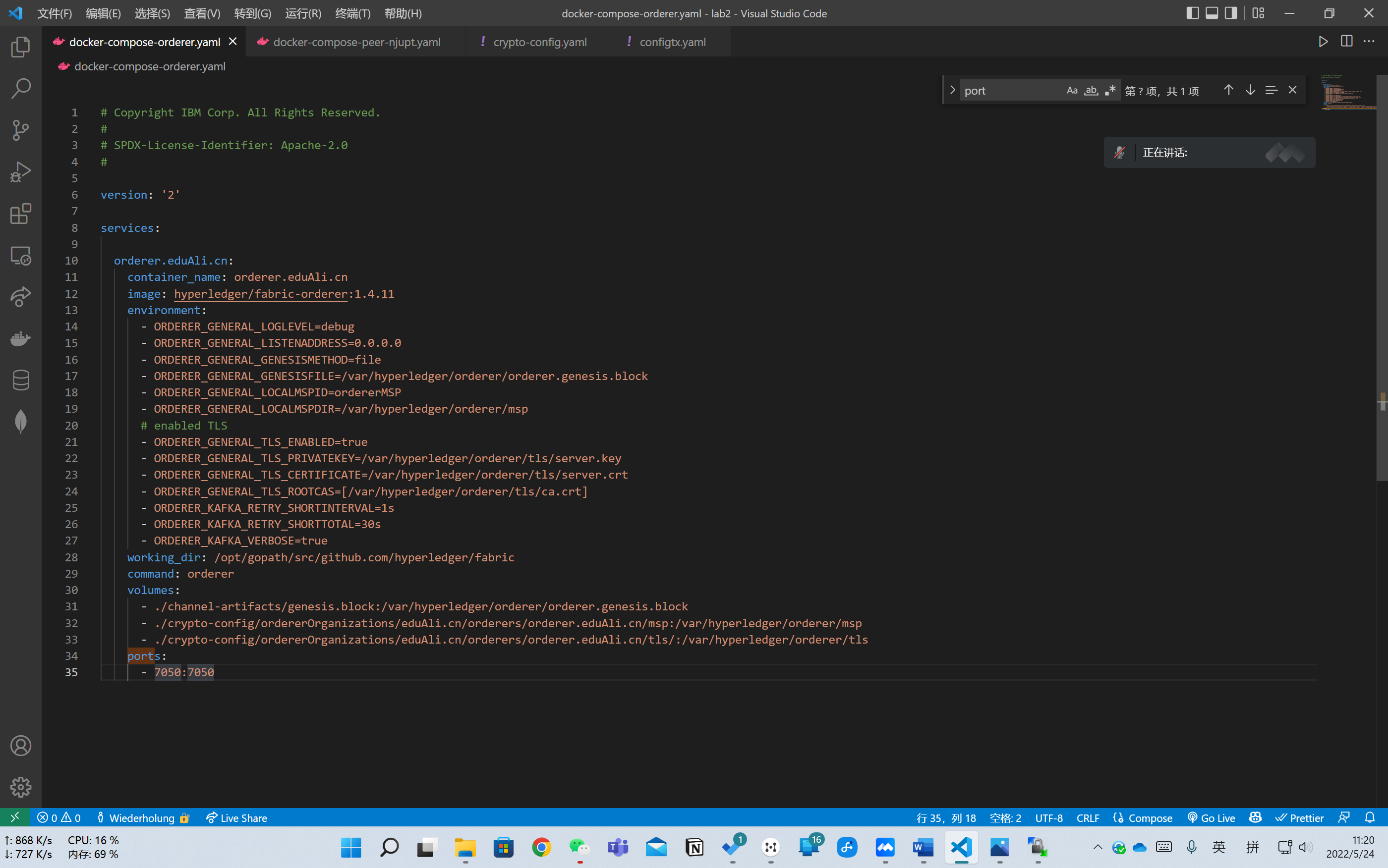Split the editor to the right

[1346, 41]
